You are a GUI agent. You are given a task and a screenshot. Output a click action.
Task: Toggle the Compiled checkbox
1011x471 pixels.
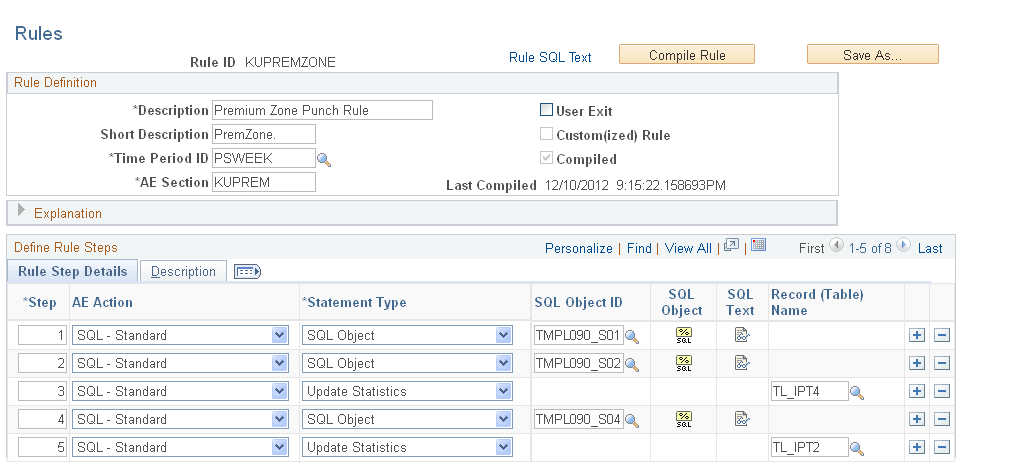click(x=546, y=158)
